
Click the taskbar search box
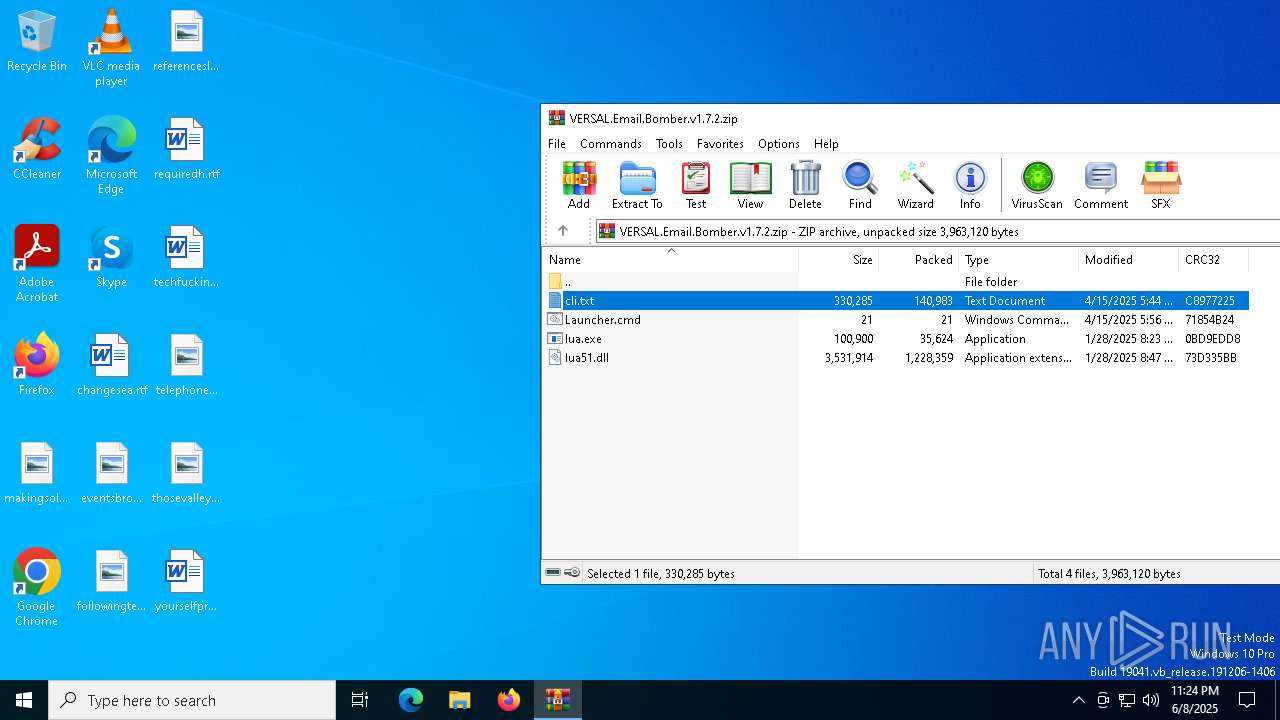[192, 700]
